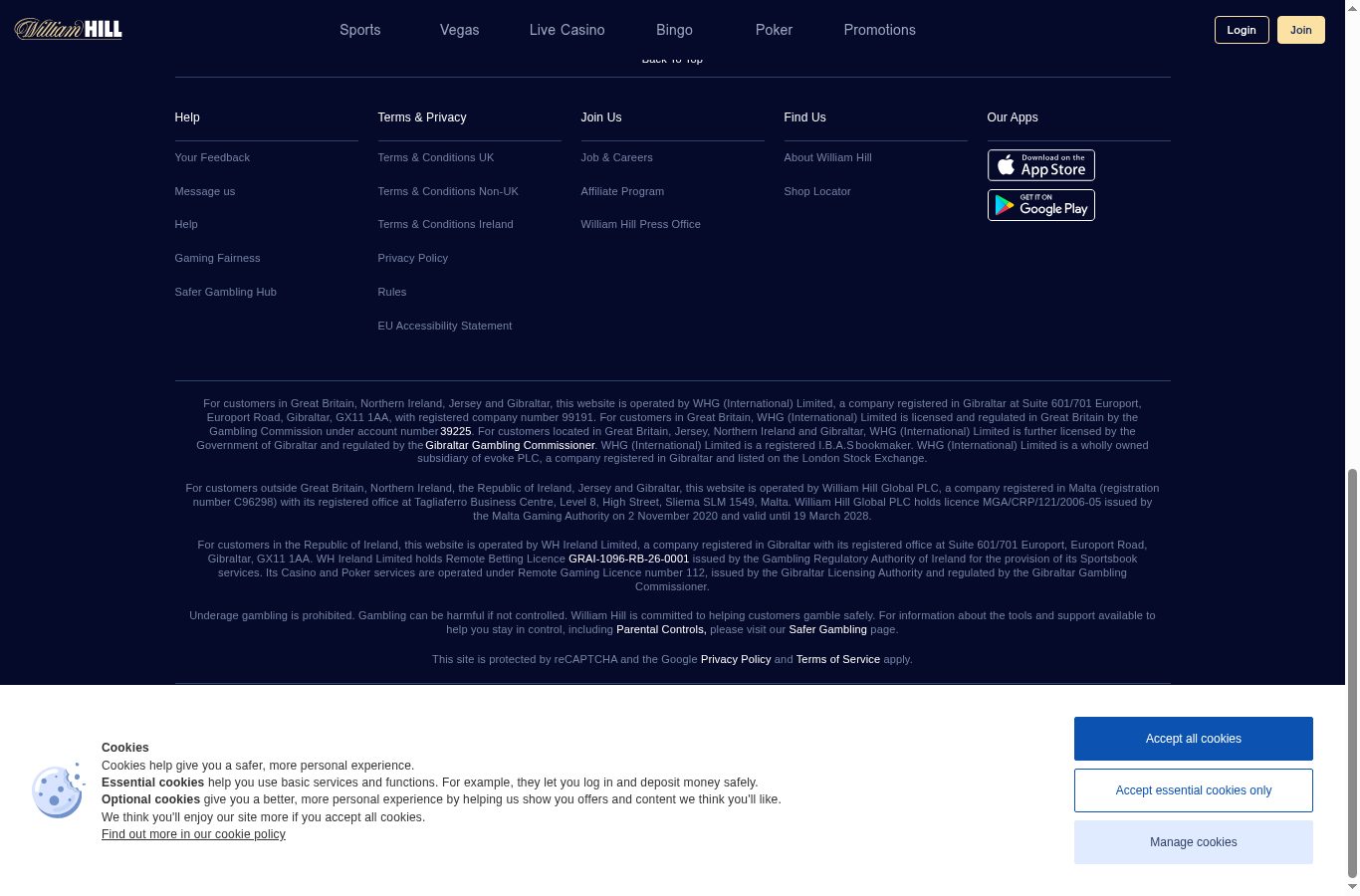Screen dimensions: 1360x896
Task: Open Your Feedback link
Action: [x=212, y=157]
